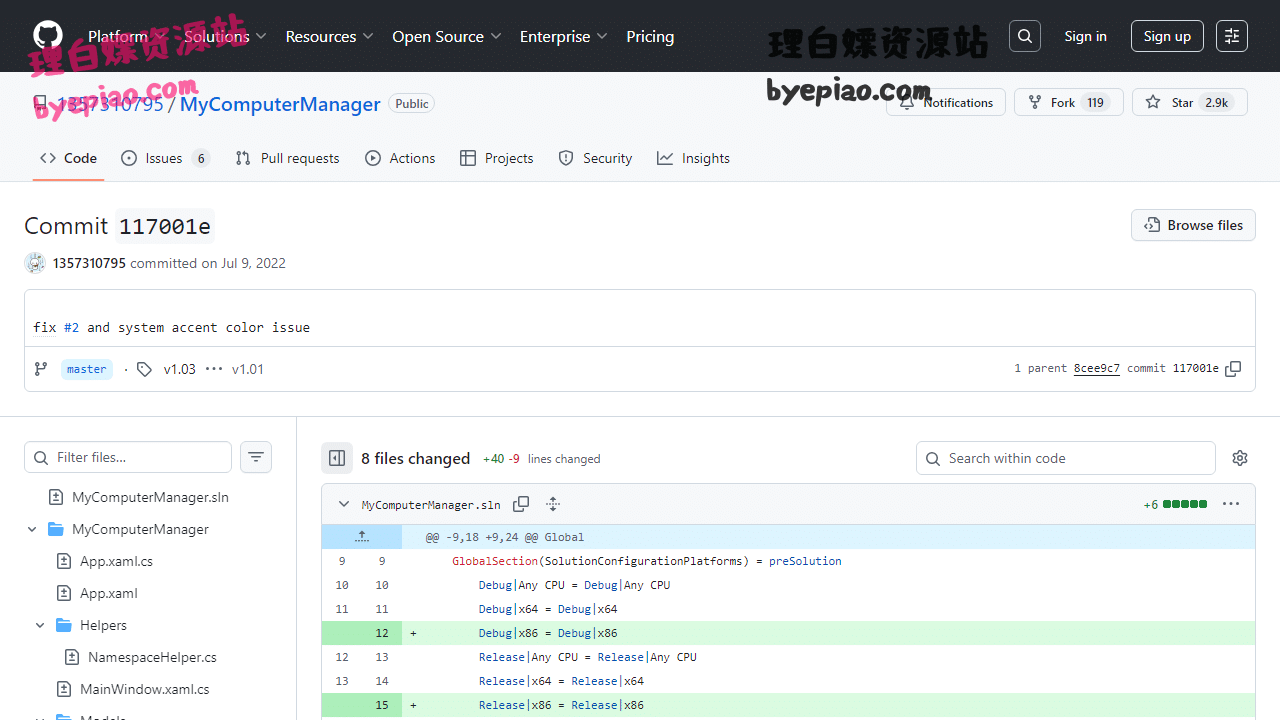The image size is (1280, 720).
Task: Expand the Enterprise menu
Action: (564, 36)
